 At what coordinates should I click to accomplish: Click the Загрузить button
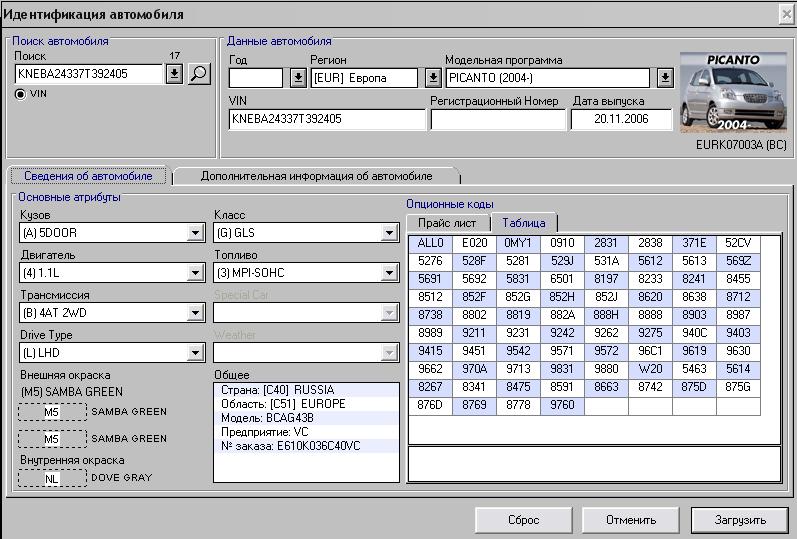click(x=739, y=520)
